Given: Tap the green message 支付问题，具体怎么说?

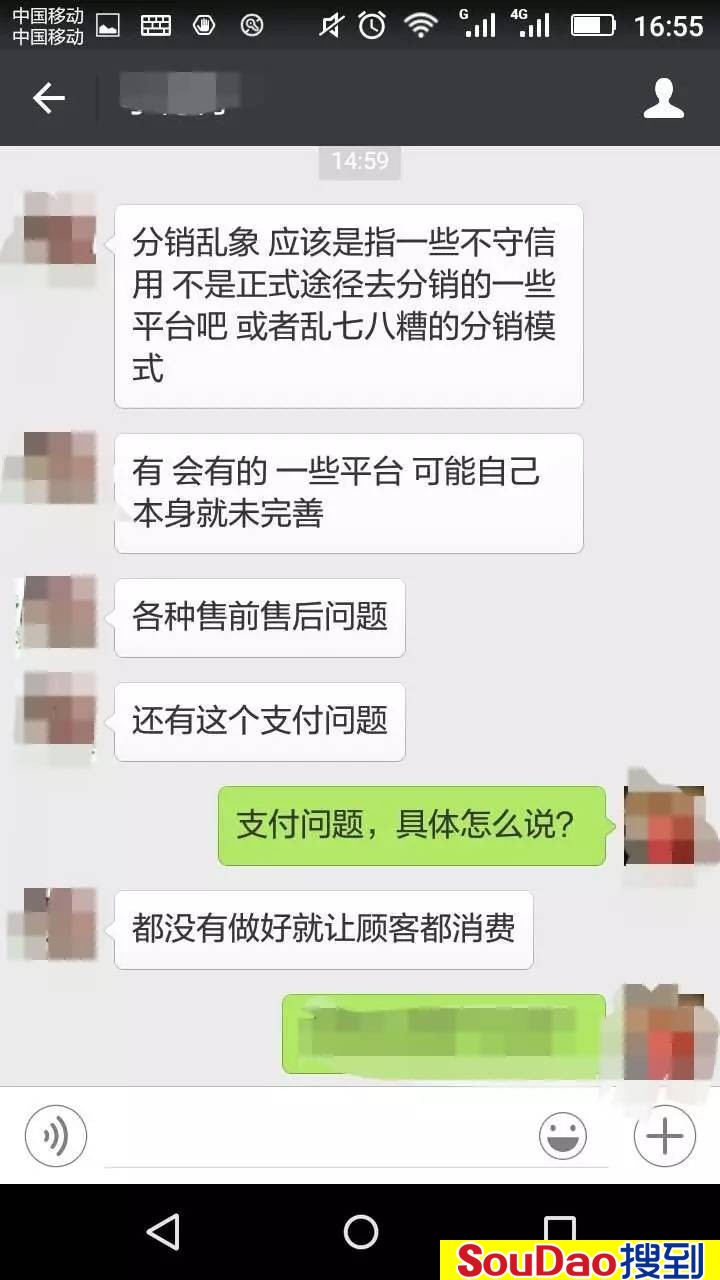Looking at the screenshot, I should click(412, 825).
